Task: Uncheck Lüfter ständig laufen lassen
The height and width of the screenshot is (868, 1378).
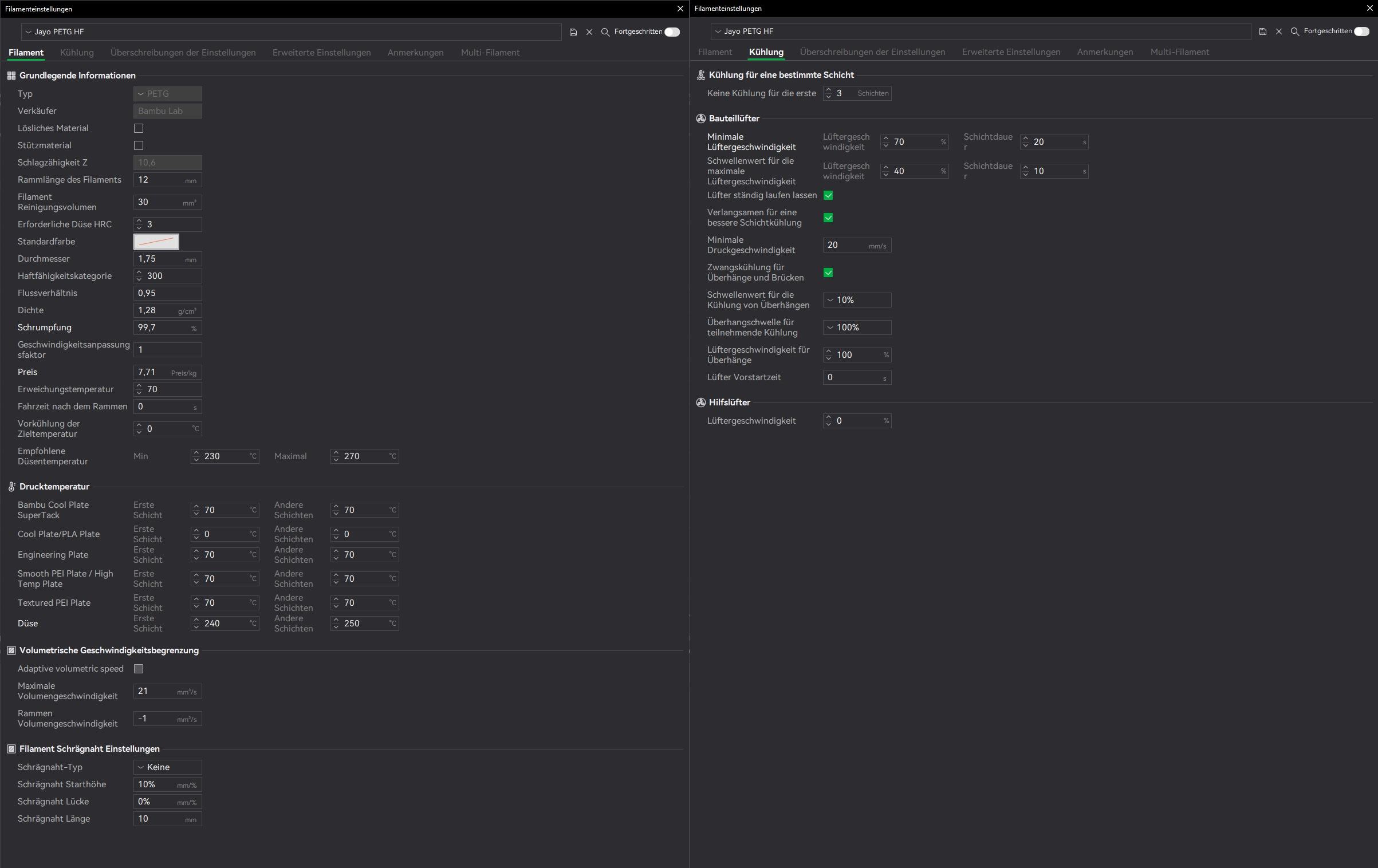Action: (x=828, y=195)
